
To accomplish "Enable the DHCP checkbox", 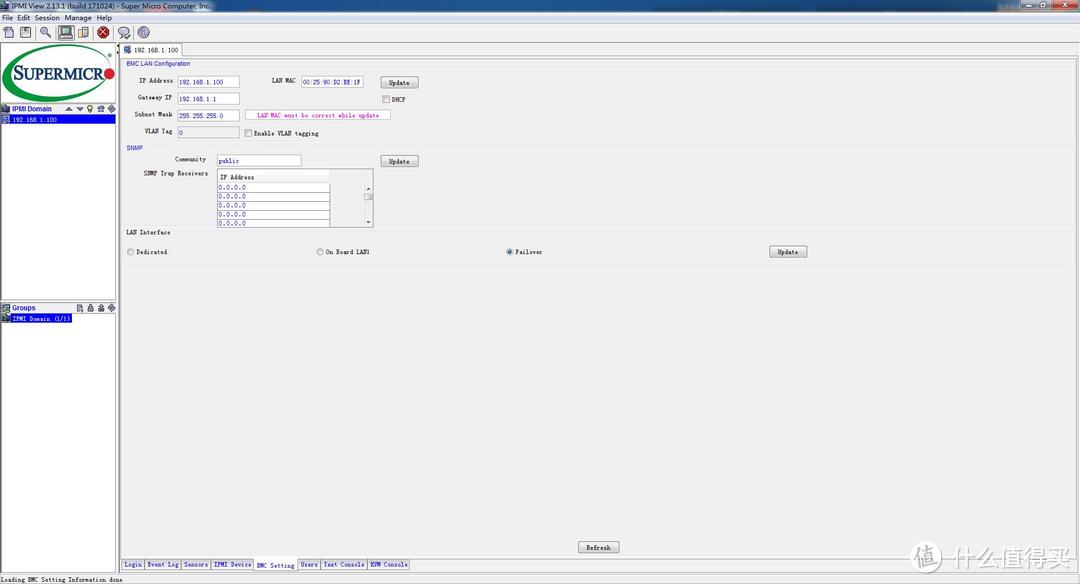I will click(386, 99).
